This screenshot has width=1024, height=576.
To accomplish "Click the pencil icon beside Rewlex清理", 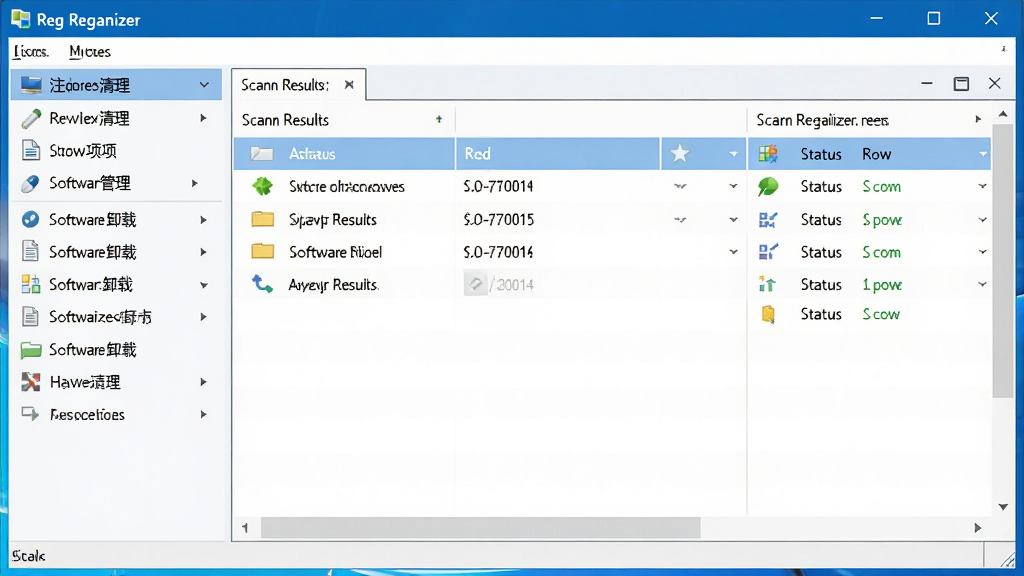I will click(31, 118).
